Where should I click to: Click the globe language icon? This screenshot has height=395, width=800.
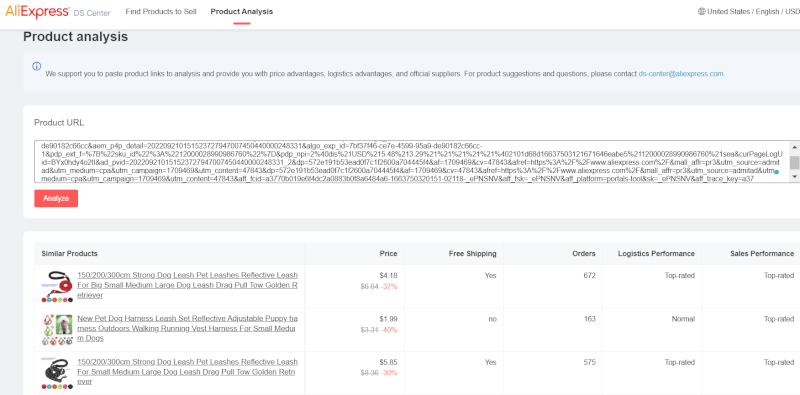tap(702, 11)
